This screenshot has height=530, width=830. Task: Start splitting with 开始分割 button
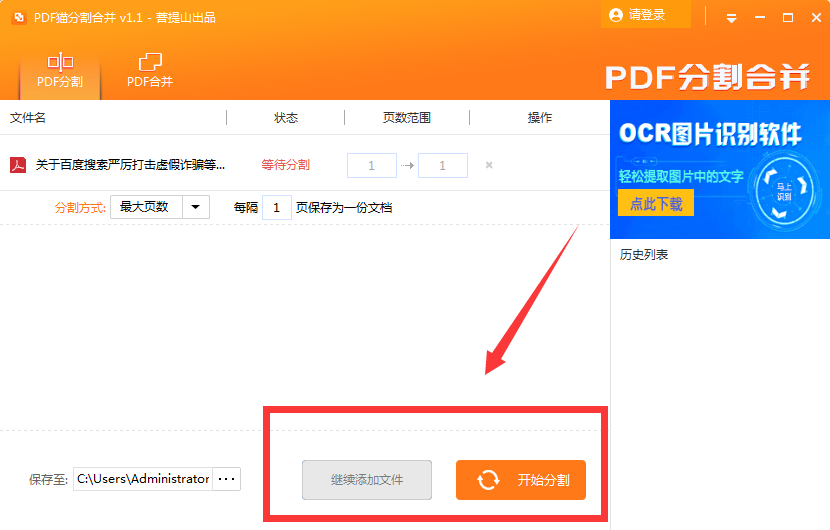(521, 480)
